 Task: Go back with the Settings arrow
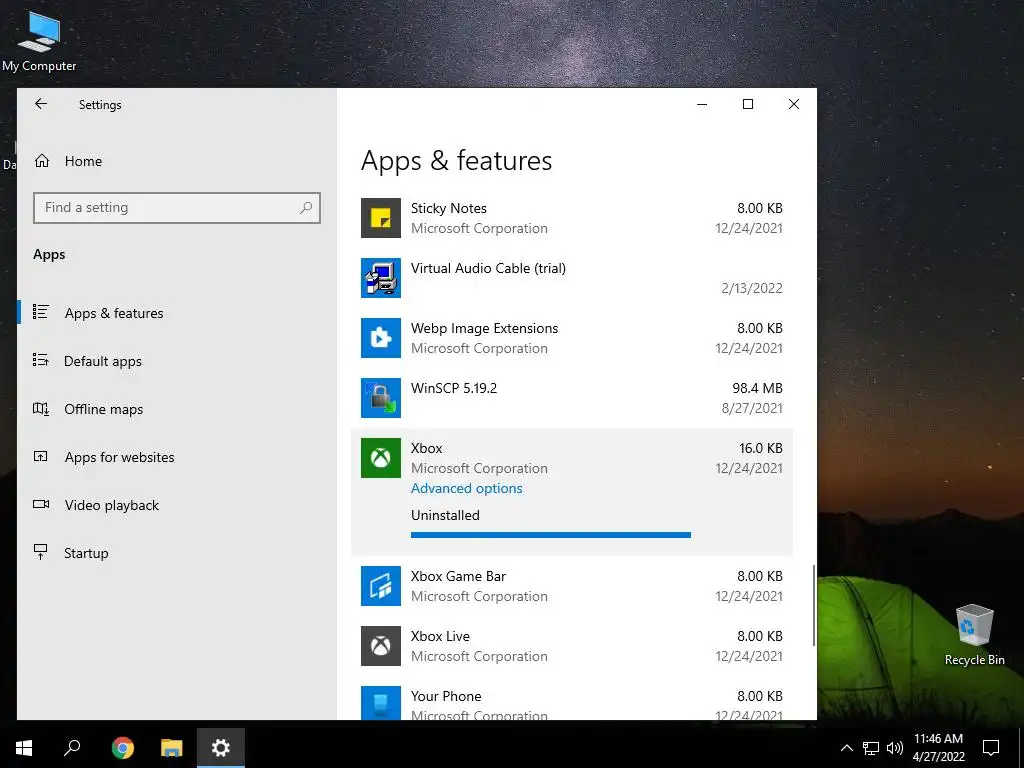point(41,104)
